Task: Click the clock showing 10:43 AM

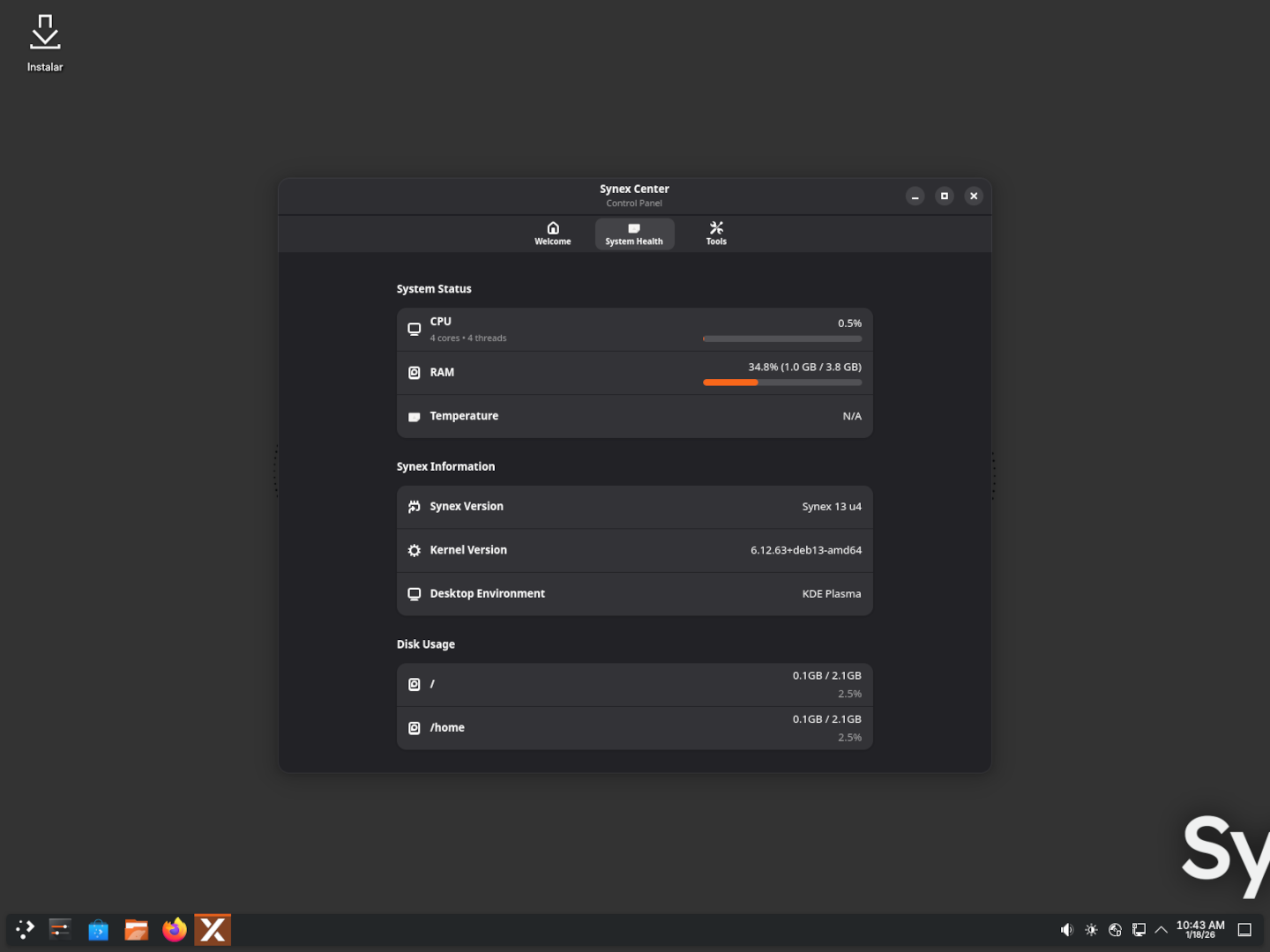Action: click(x=1199, y=929)
